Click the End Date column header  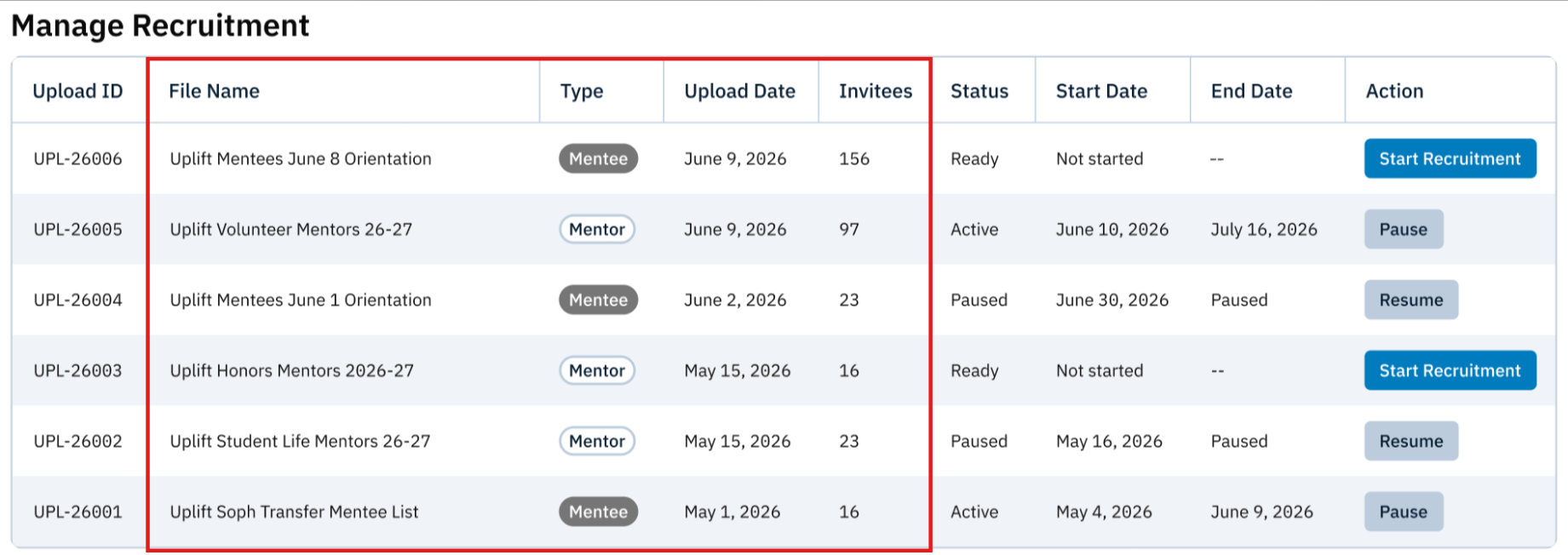coord(1251,91)
